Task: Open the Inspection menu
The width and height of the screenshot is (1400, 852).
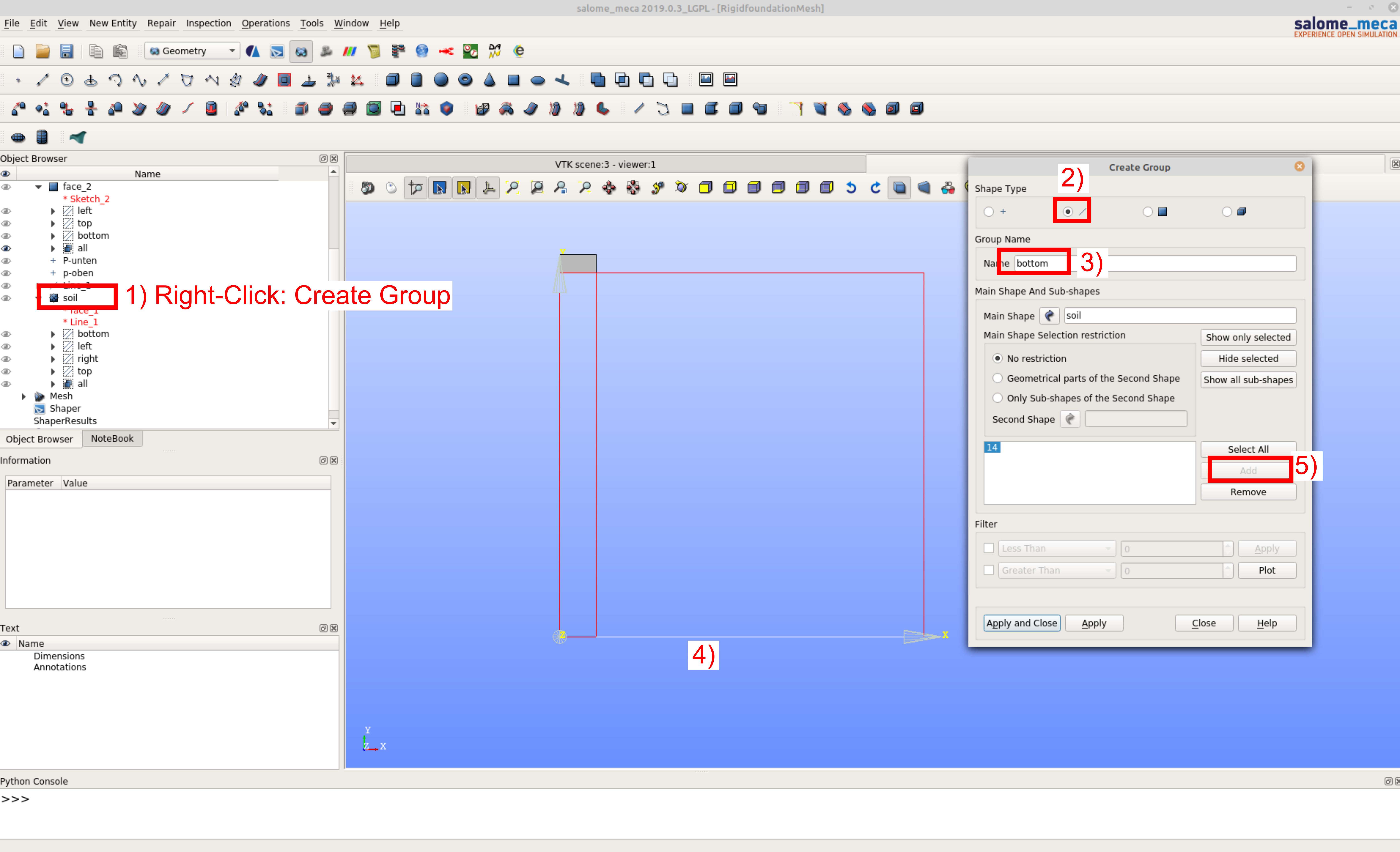Action: tap(208, 23)
